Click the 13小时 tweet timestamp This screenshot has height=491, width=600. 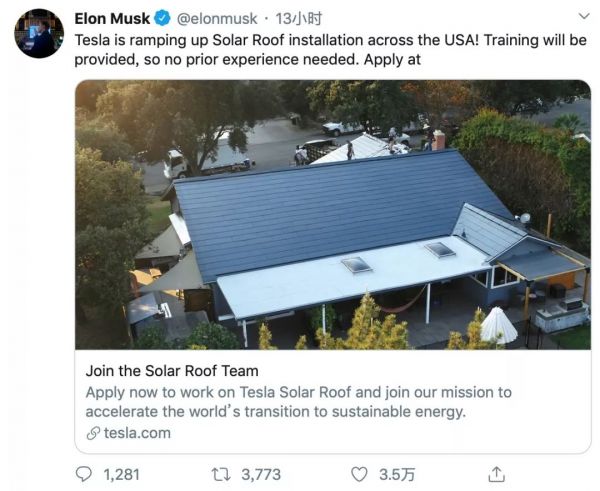pos(296,18)
